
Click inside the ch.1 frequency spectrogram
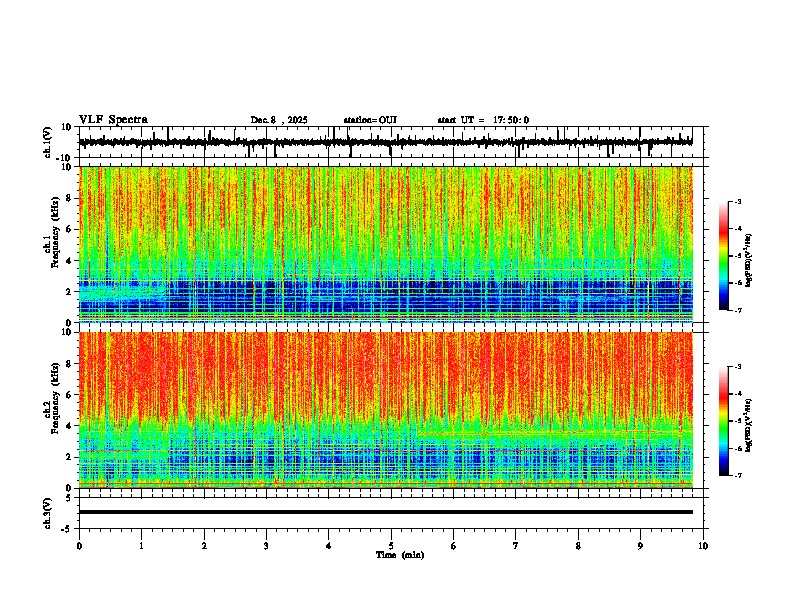pos(386,244)
